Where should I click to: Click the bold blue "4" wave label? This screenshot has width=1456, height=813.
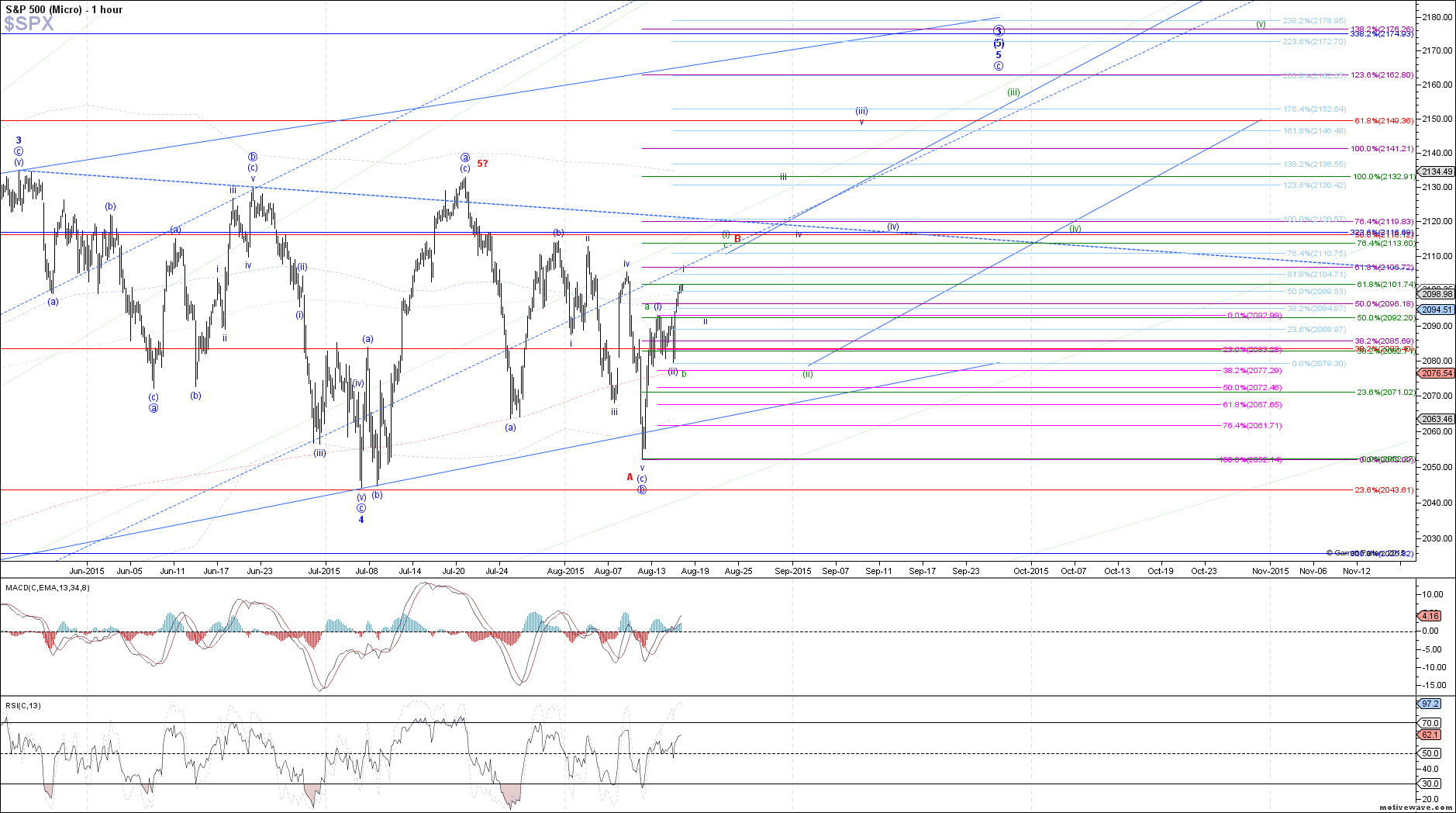click(x=361, y=520)
